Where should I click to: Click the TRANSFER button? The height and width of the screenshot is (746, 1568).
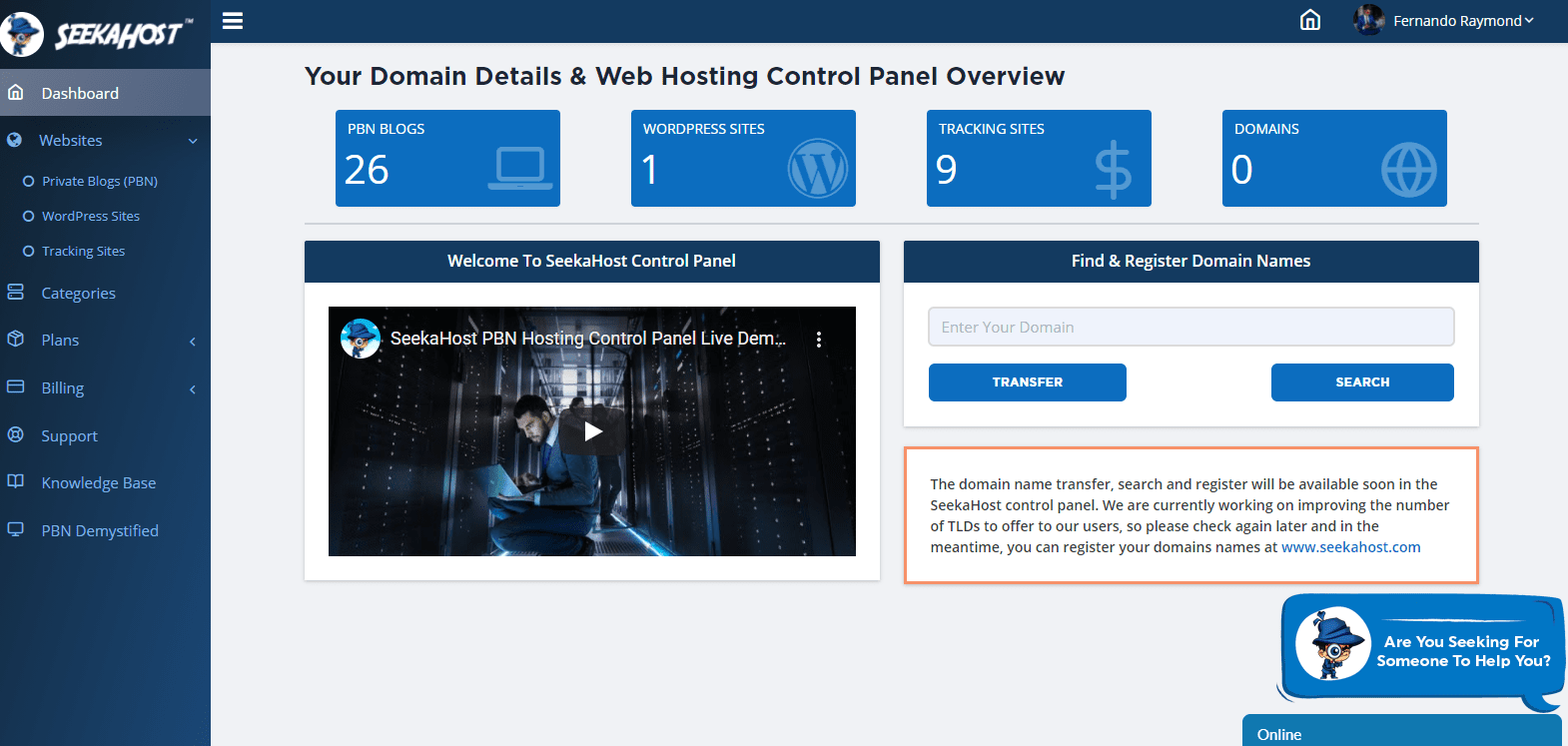click(x=1028, y=382)
